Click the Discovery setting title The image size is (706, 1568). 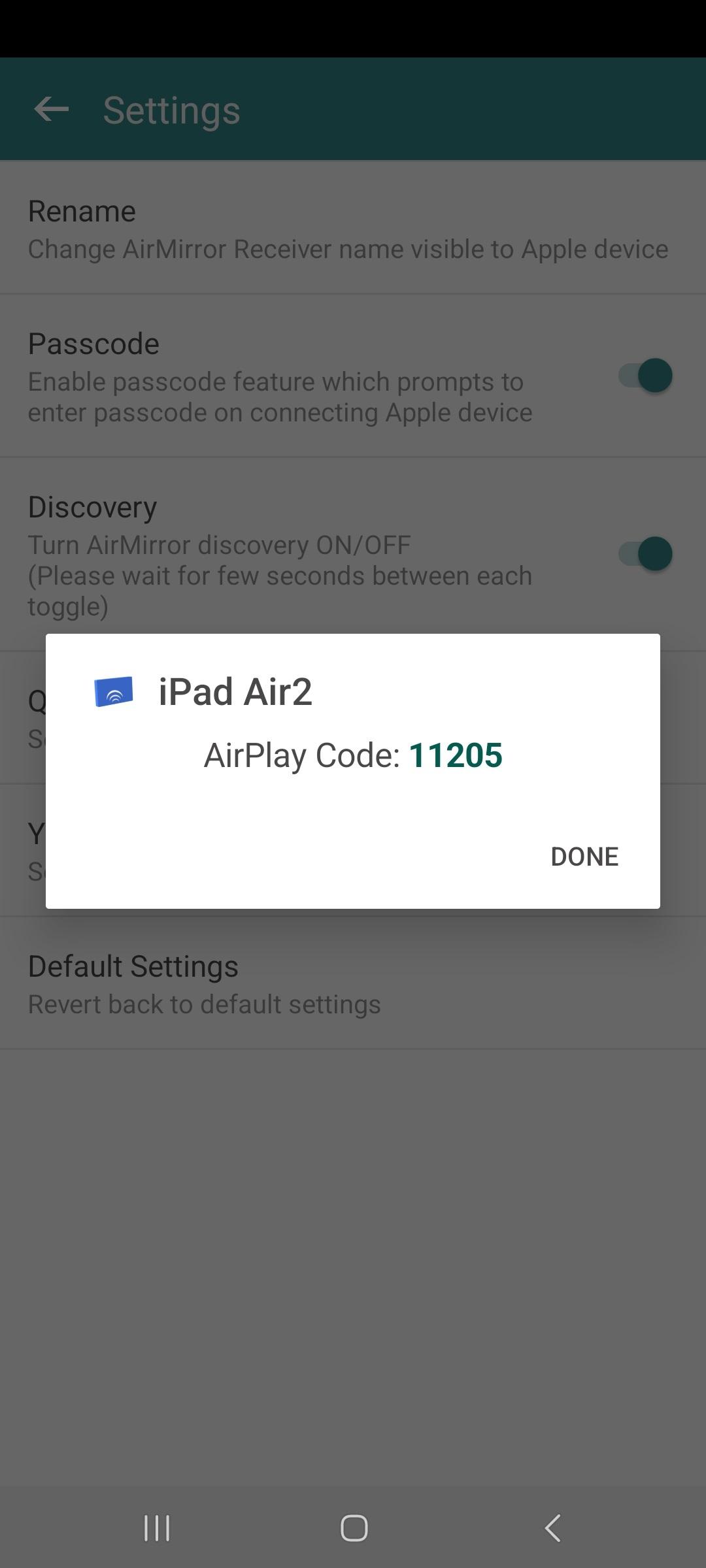(x=92, y=507)
